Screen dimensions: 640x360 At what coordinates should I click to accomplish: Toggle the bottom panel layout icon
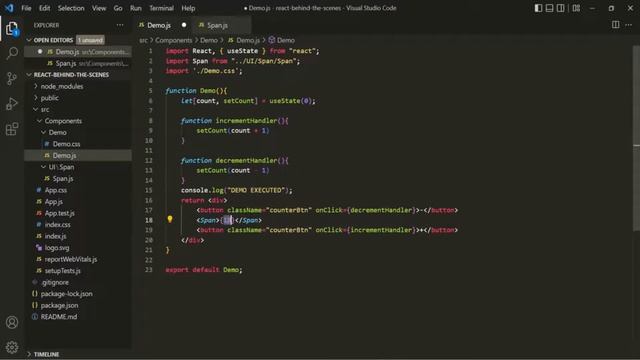pyautogui.click(x=549, y=8)
